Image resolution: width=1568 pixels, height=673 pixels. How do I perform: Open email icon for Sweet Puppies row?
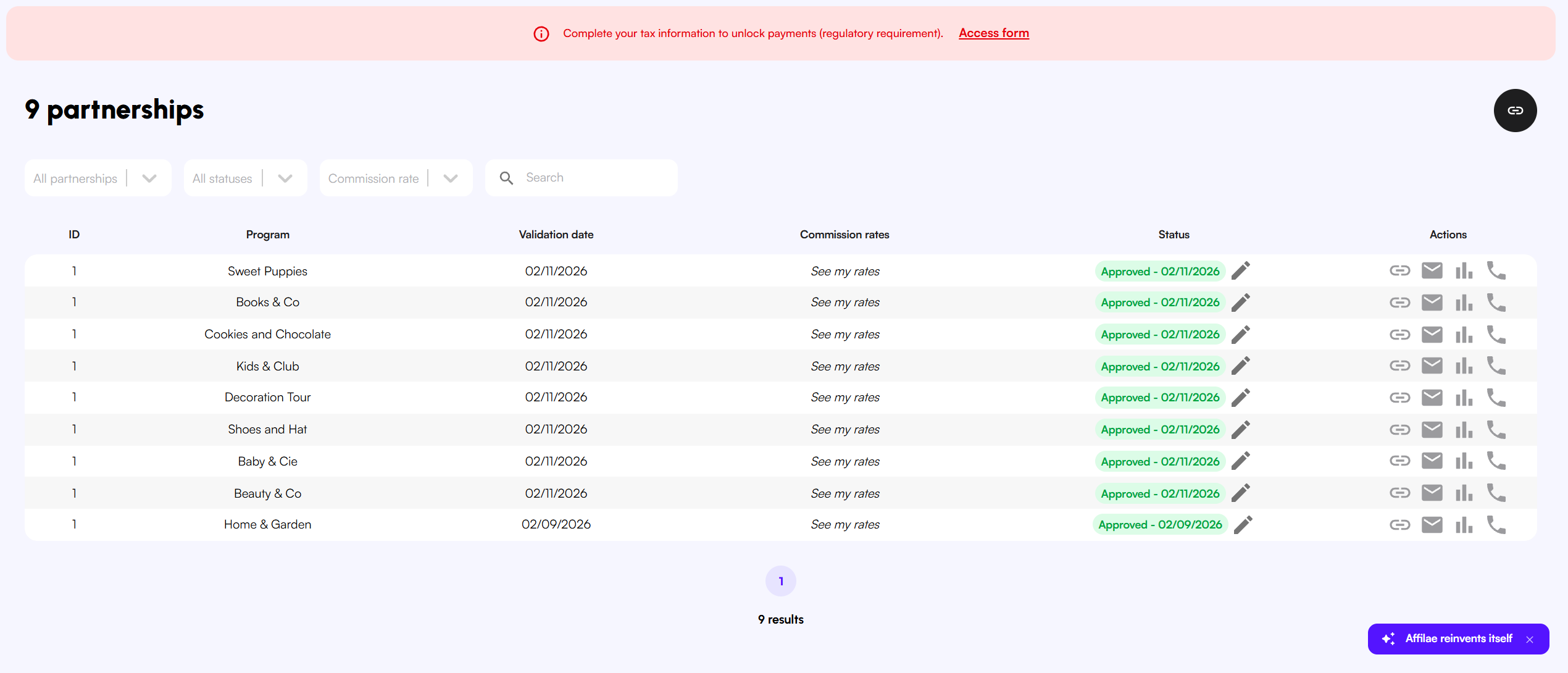tap(1432, 270)
